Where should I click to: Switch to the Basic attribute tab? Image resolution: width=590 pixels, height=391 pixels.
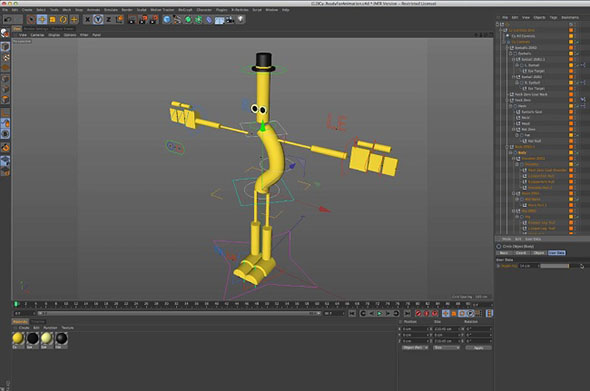[504, 253]
